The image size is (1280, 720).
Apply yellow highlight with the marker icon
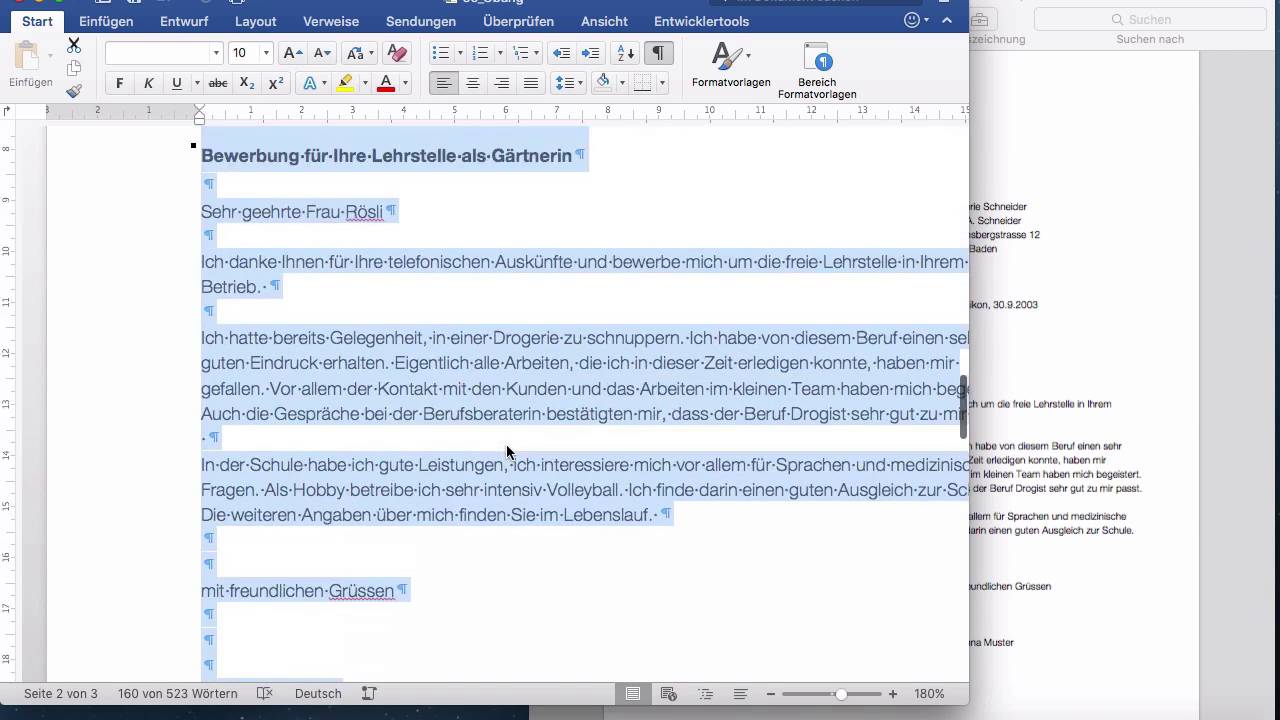[345, 84]
